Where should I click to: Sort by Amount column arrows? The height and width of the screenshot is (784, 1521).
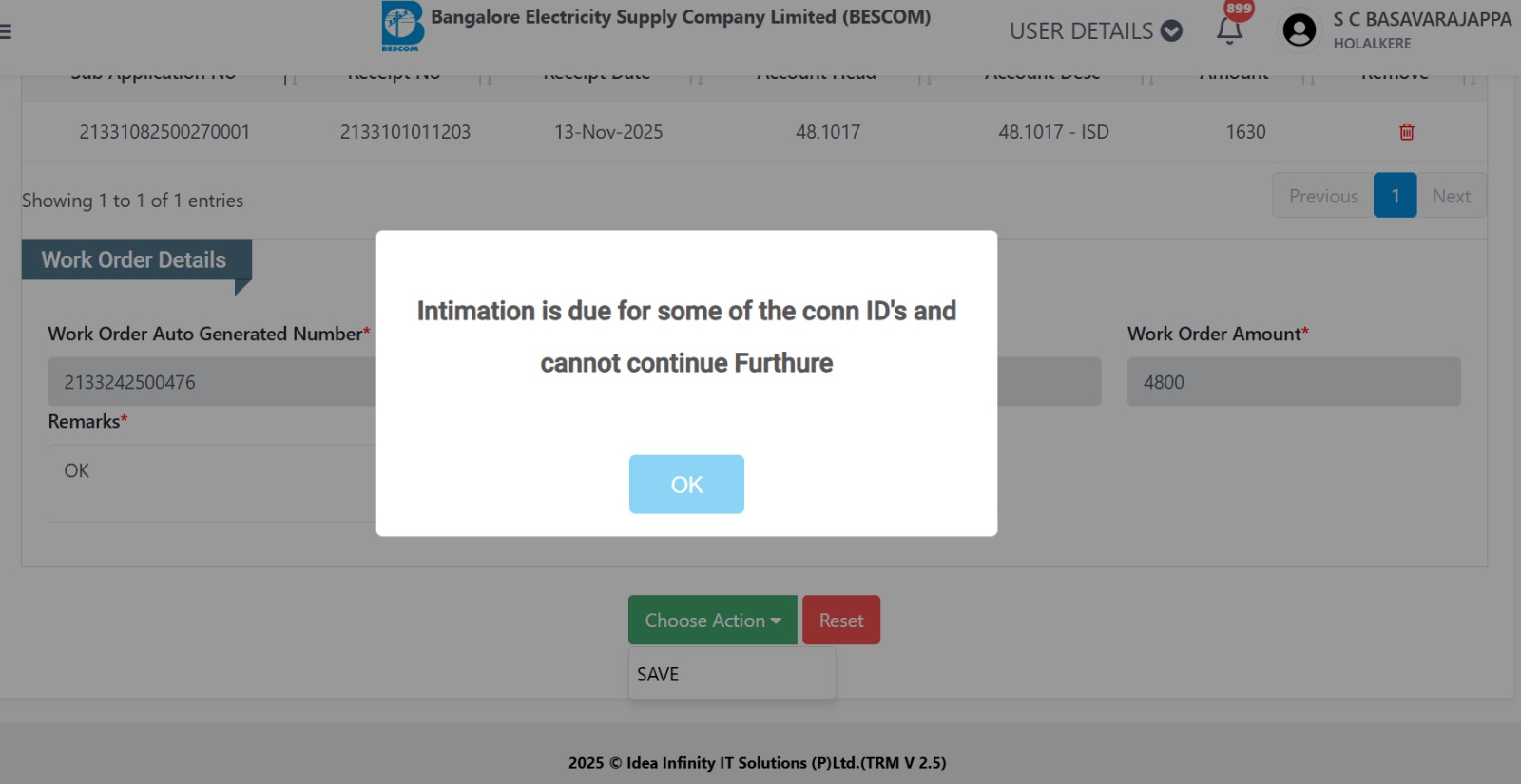(x=1308, y=79)
